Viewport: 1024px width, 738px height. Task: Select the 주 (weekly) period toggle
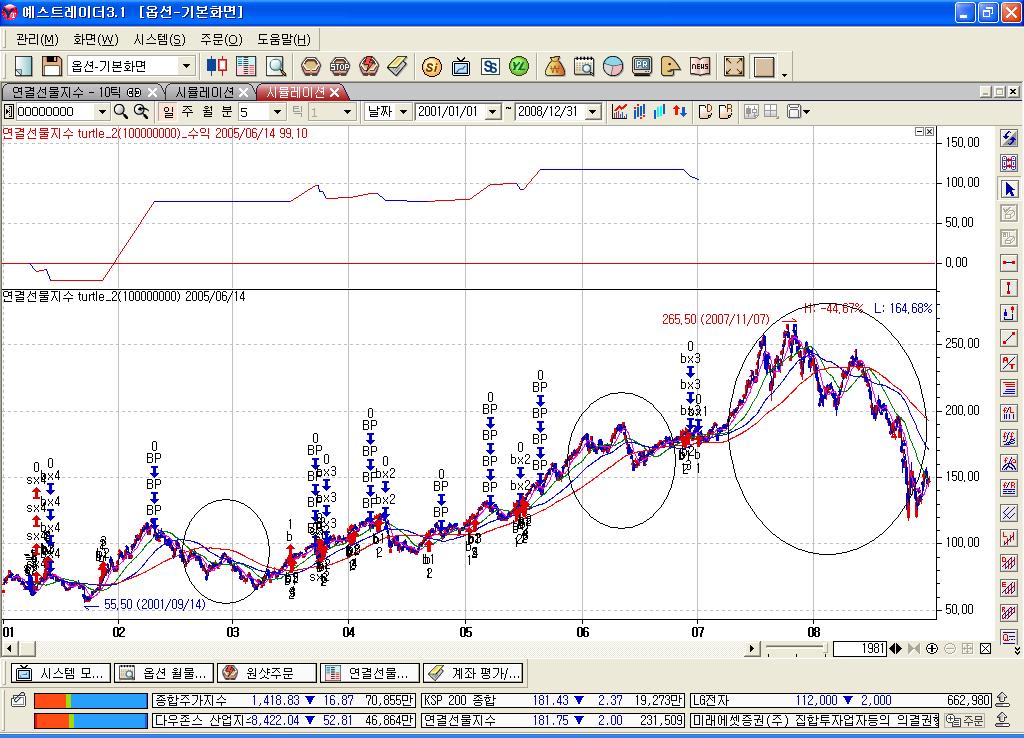tap(187, 112)
